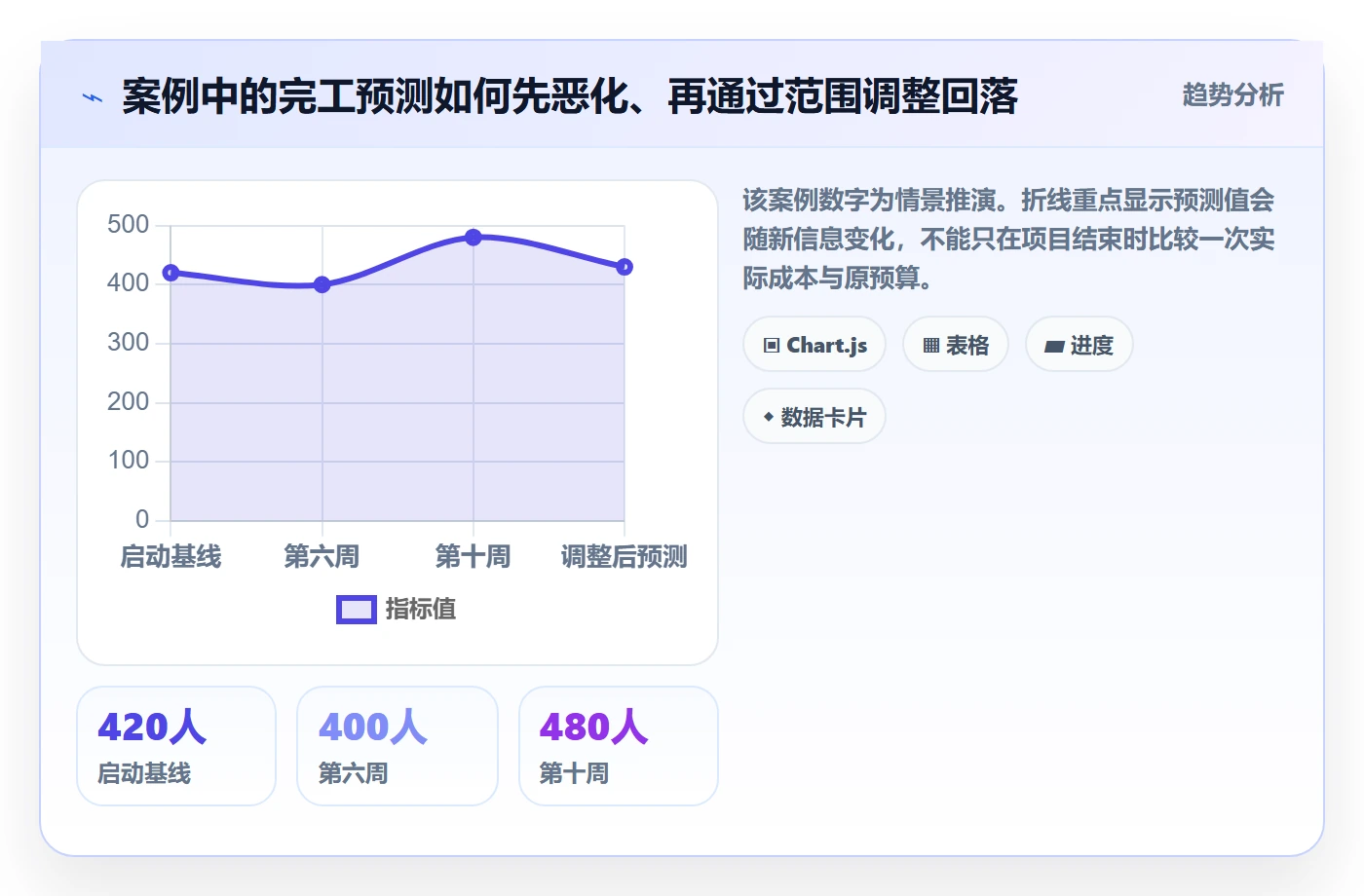The width and height of the screenshot is (1364, 896).
Task: Click the lightning bolt icon beside the title
Action: [93, 97]
